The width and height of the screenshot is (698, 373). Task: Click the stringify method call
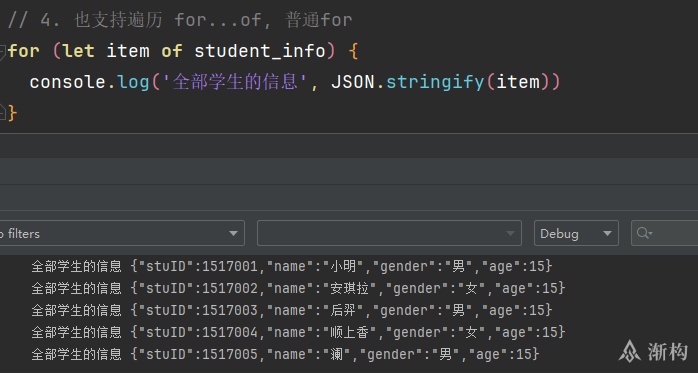[435, 82]
